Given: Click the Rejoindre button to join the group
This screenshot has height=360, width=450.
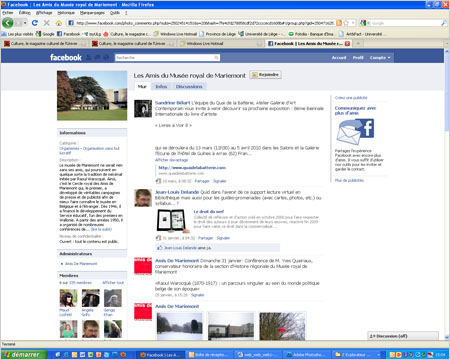Looking at the screenshot, I should point(266,75).
